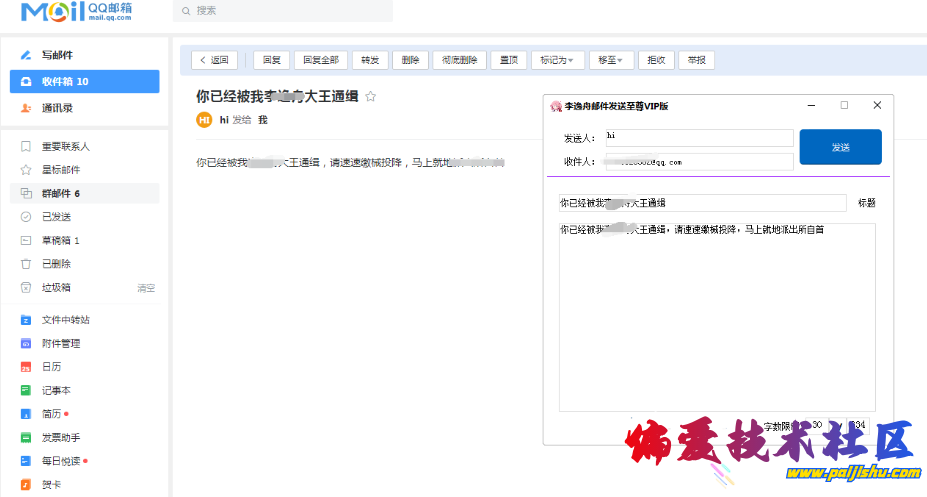Open the Calendar (日历) icon

(x=26, y=367)
